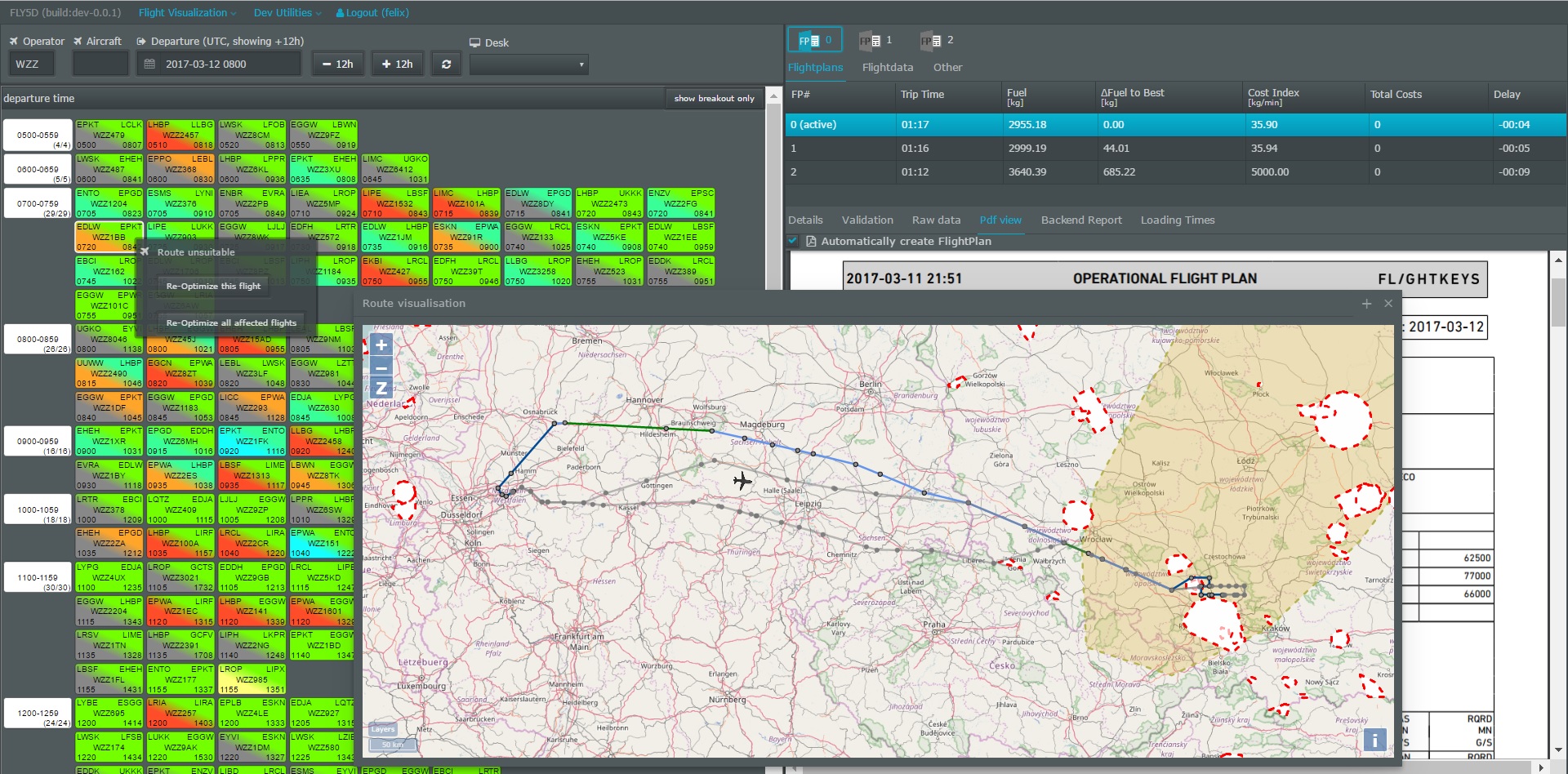Toggle the map Layers control
The width and height of the screenshot is (1568, 774).
click(383, 729)
